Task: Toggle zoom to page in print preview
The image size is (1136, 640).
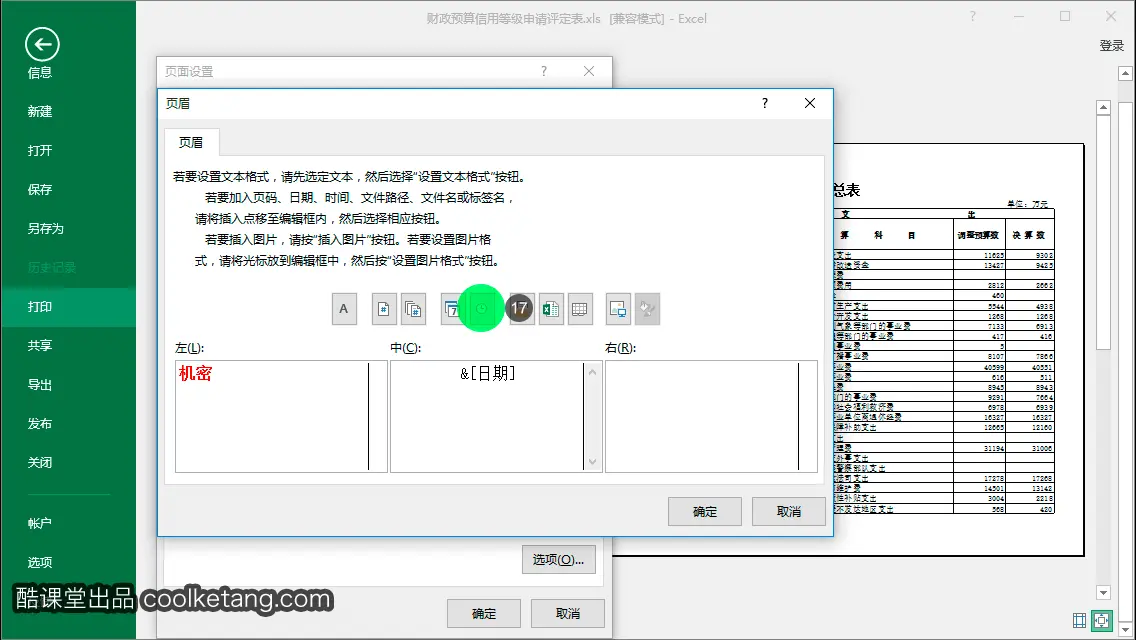Action: pos(1102,620)
